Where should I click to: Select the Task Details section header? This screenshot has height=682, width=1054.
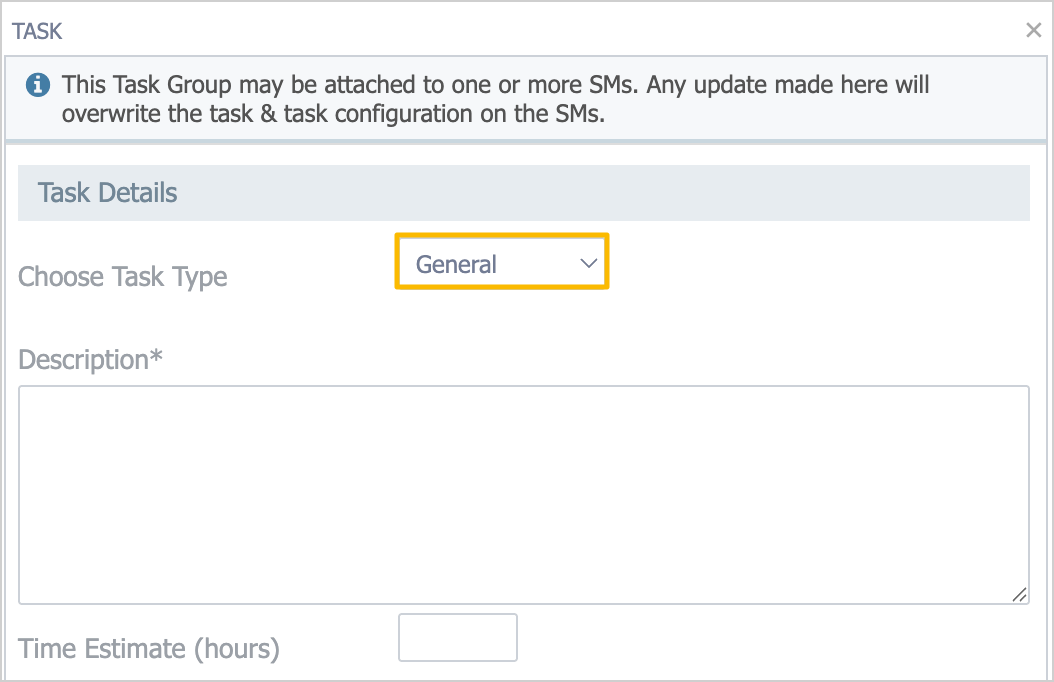click(107, 193)
